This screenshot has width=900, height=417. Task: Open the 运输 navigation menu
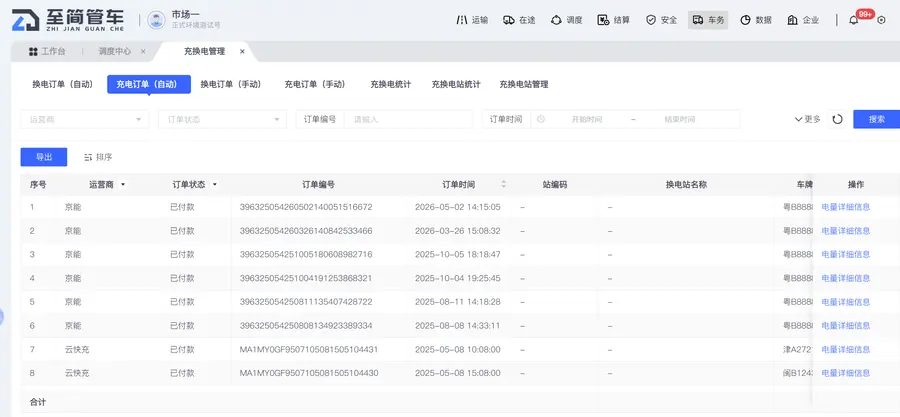472,20
